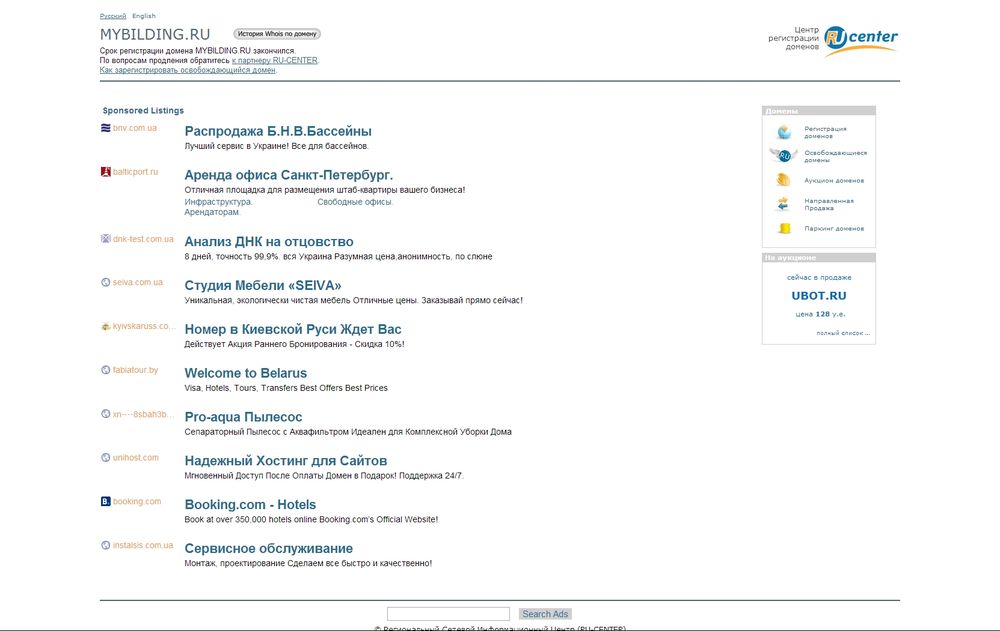
Task: Click instalsis.com.ua domain text
Action: pyautogui.click(x=143, y=546)
